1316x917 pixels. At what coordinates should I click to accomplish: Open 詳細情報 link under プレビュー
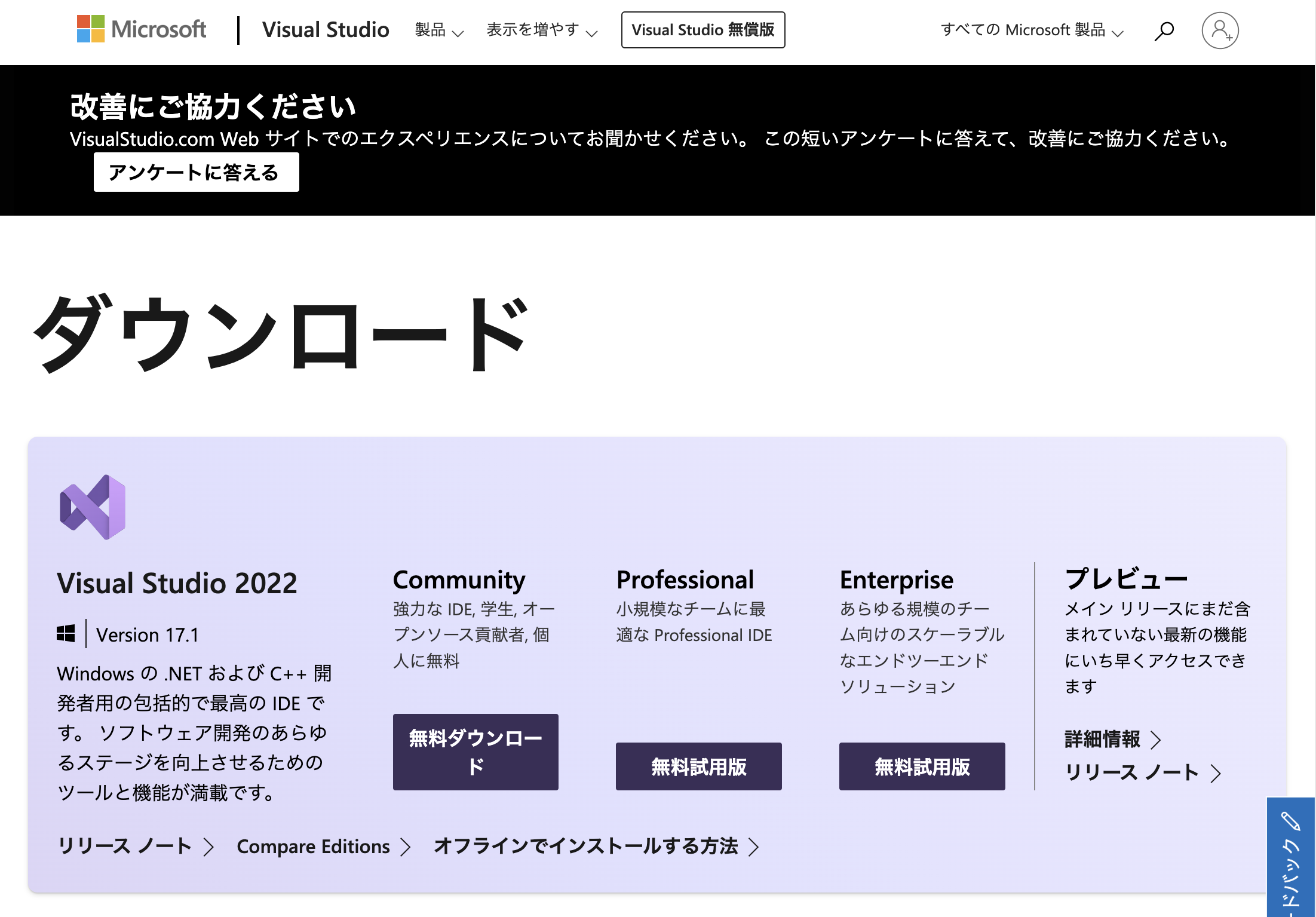point(1112,740)
